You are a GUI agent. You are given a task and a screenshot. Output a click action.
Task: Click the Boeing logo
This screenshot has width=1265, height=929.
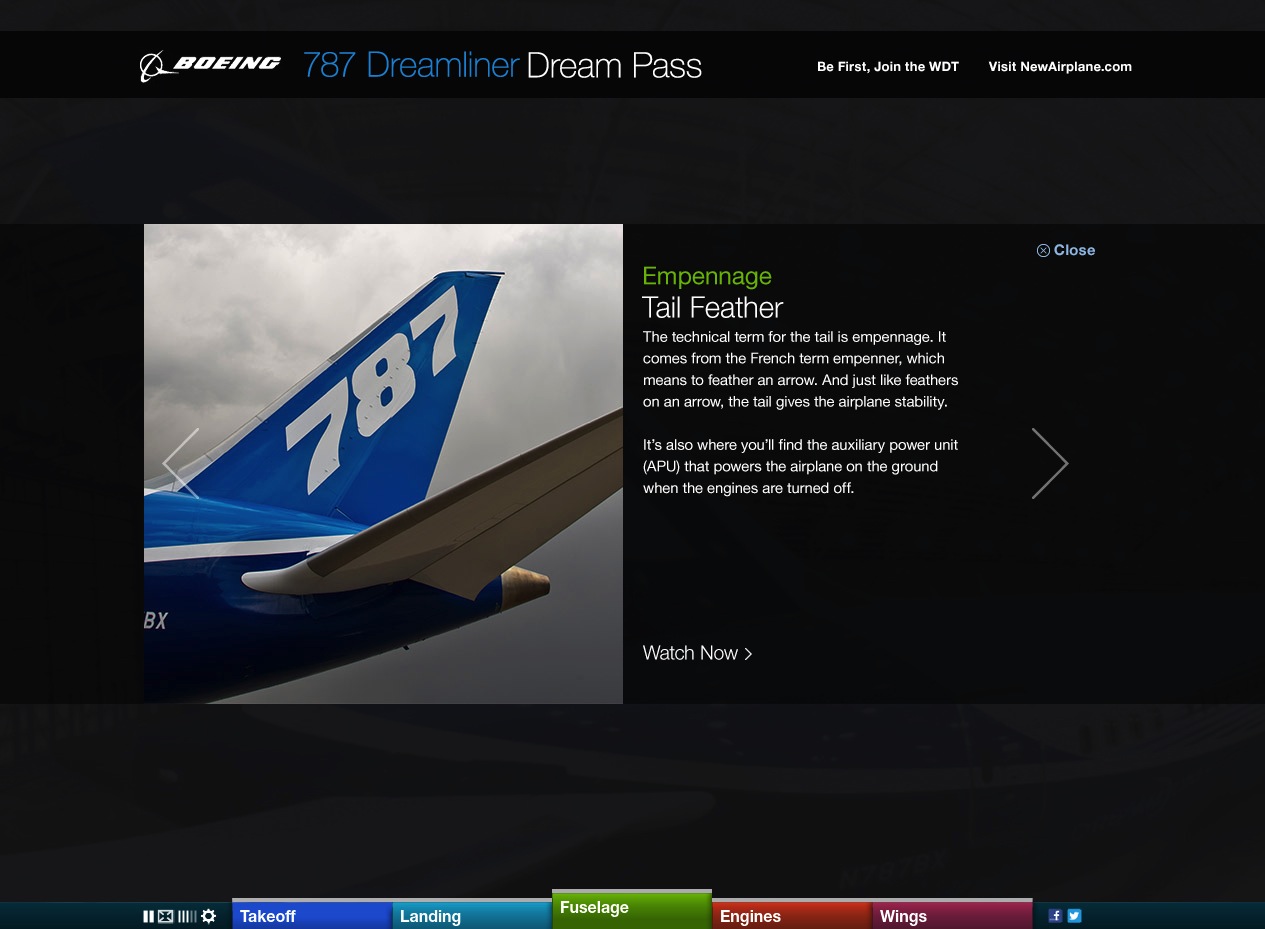(x=210, y=66)
